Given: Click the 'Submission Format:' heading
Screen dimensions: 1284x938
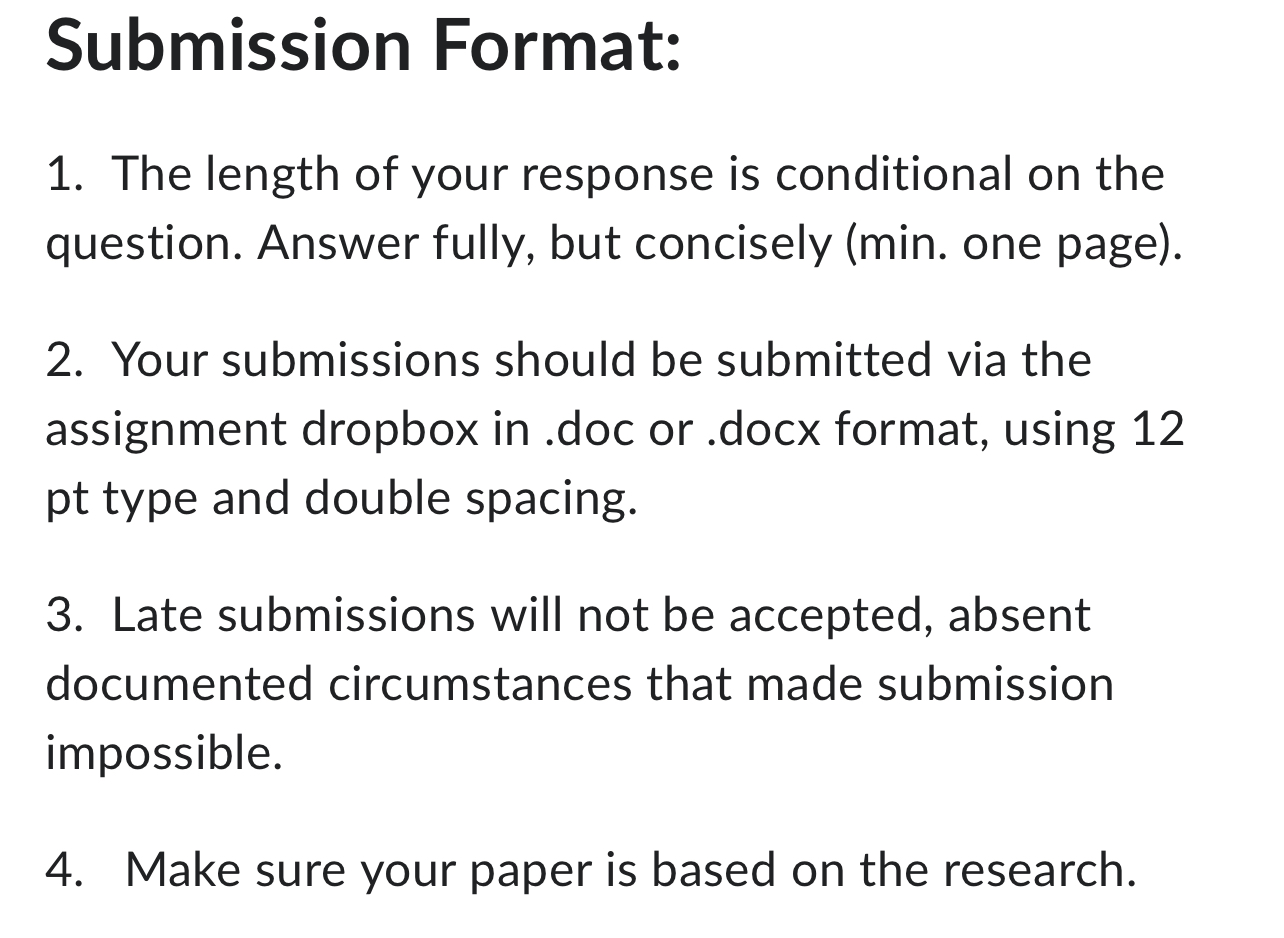Looking at the screenshot, I should [x=364, y=46].
